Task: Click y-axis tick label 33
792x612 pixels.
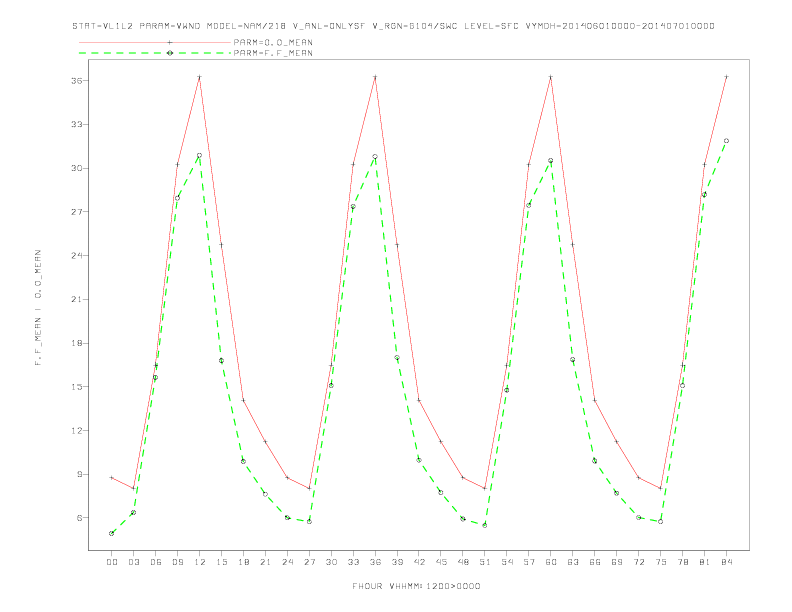Action: coord(77,124)
